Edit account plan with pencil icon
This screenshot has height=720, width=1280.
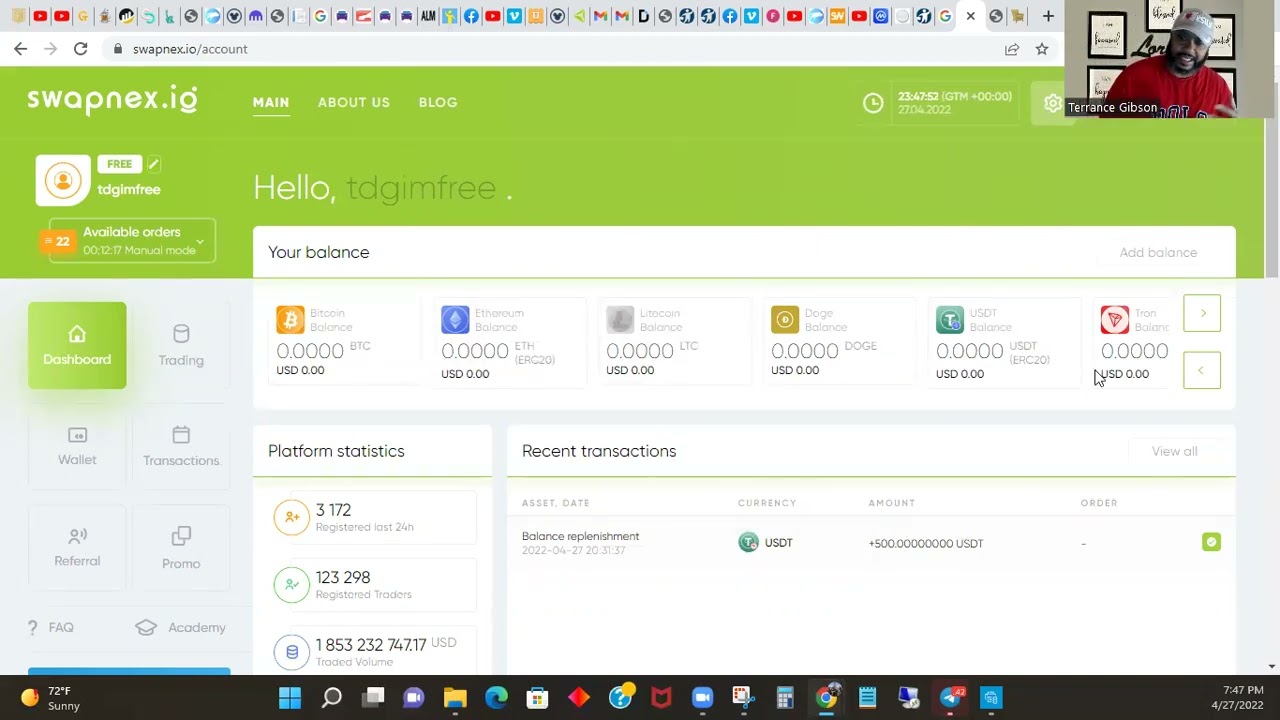(x=153, y=164)
